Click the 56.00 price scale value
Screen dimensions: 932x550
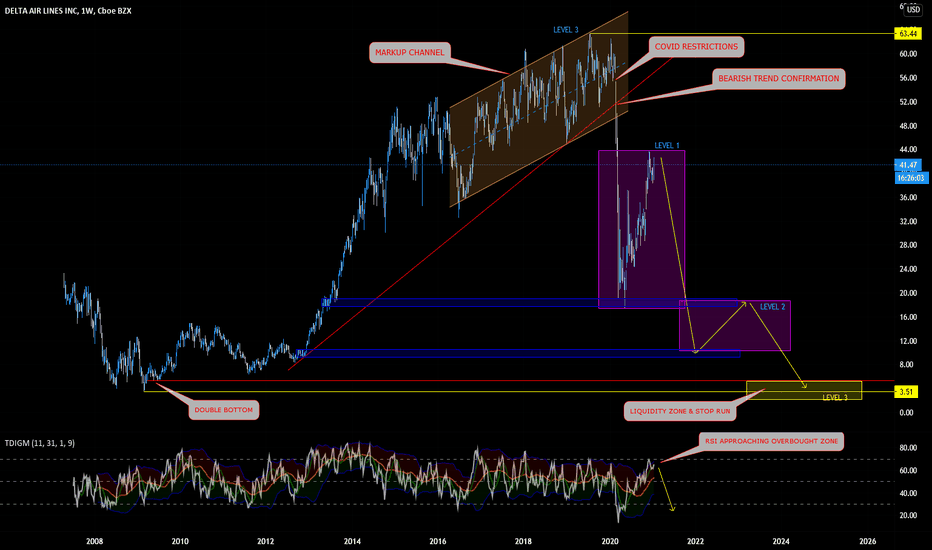(908, 78)
